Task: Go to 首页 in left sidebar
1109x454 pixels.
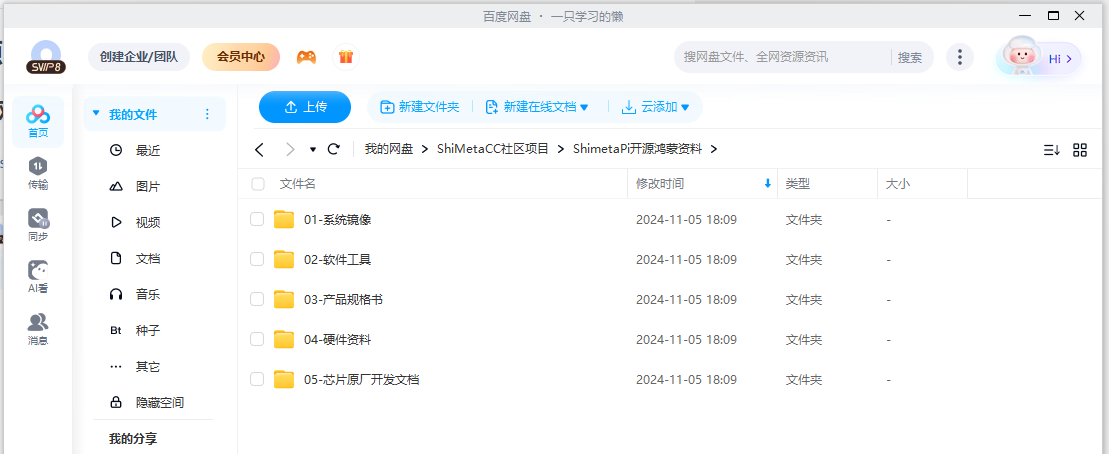Action: click(x=38, y=122)
